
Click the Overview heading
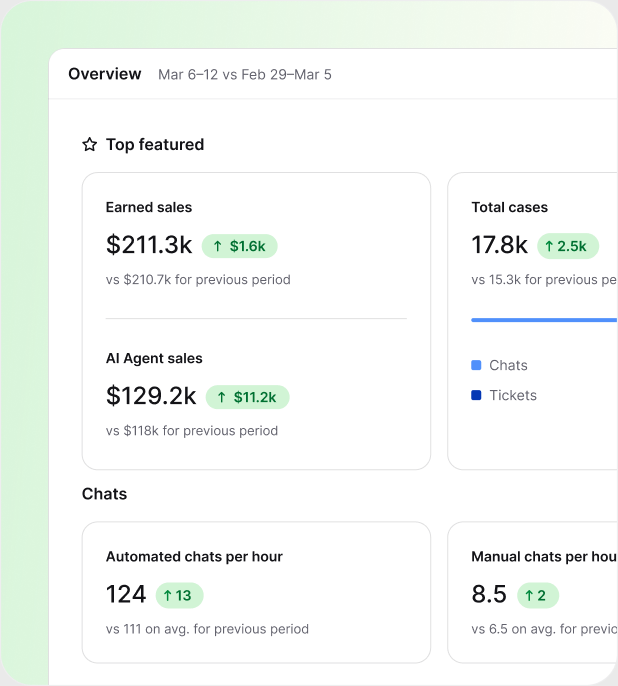(105, 74)
